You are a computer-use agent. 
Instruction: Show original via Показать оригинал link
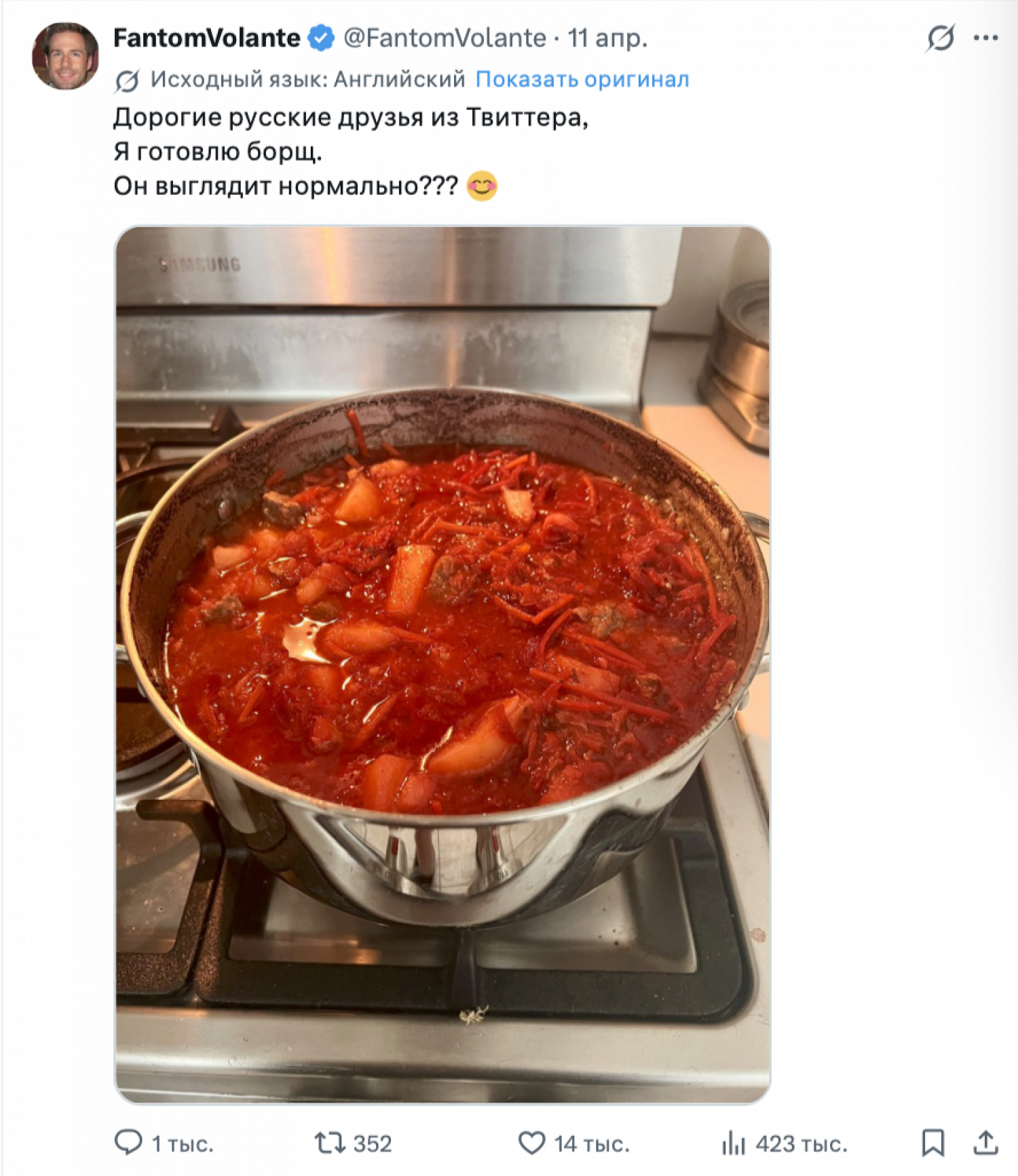click(x=582, y=79)
